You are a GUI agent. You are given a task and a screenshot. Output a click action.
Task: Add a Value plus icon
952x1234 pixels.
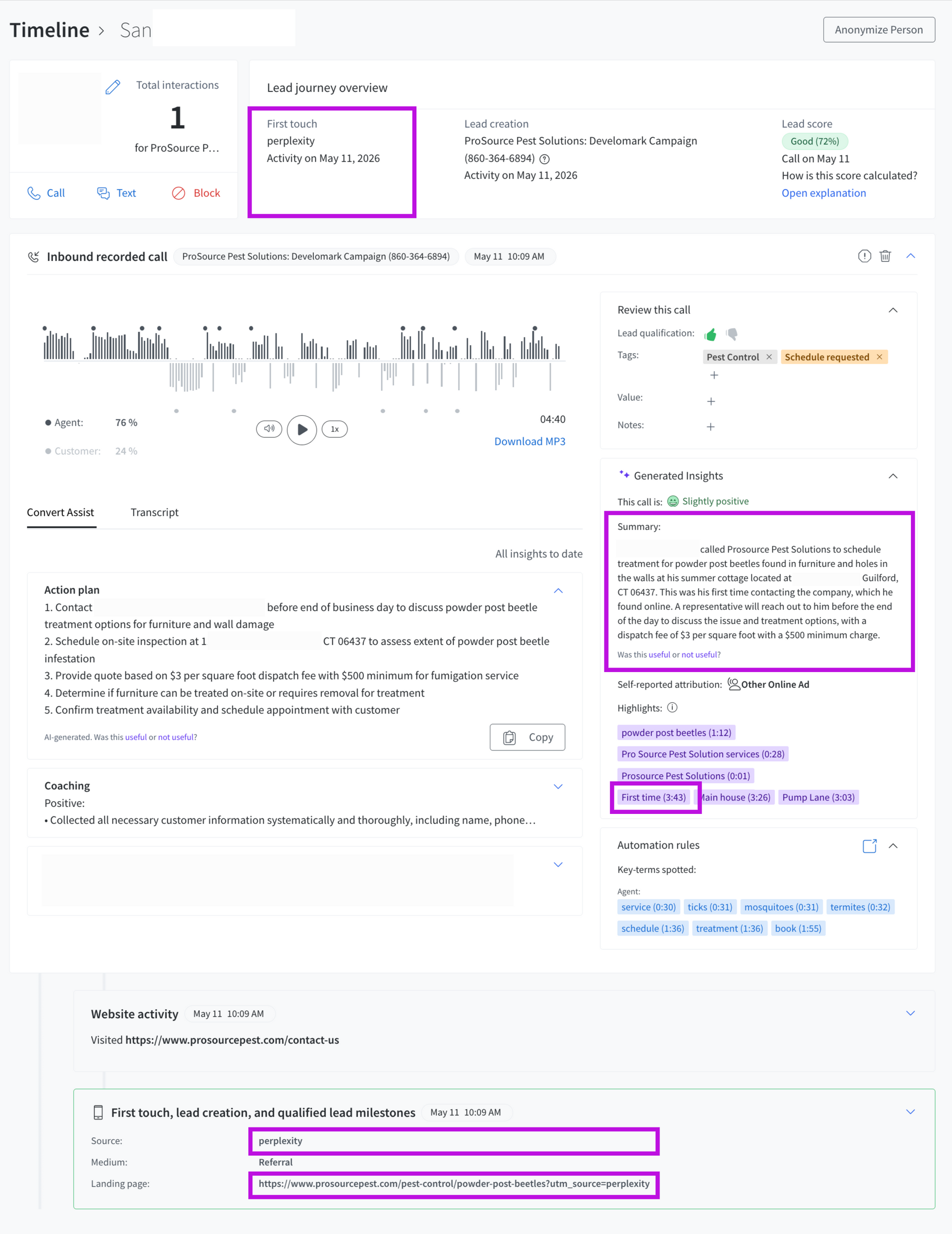click(x=711, y=401)
